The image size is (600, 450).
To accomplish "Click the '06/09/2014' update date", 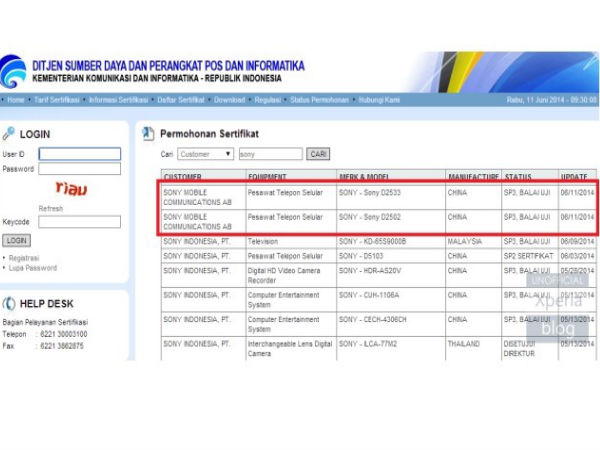I will point(577,241).
